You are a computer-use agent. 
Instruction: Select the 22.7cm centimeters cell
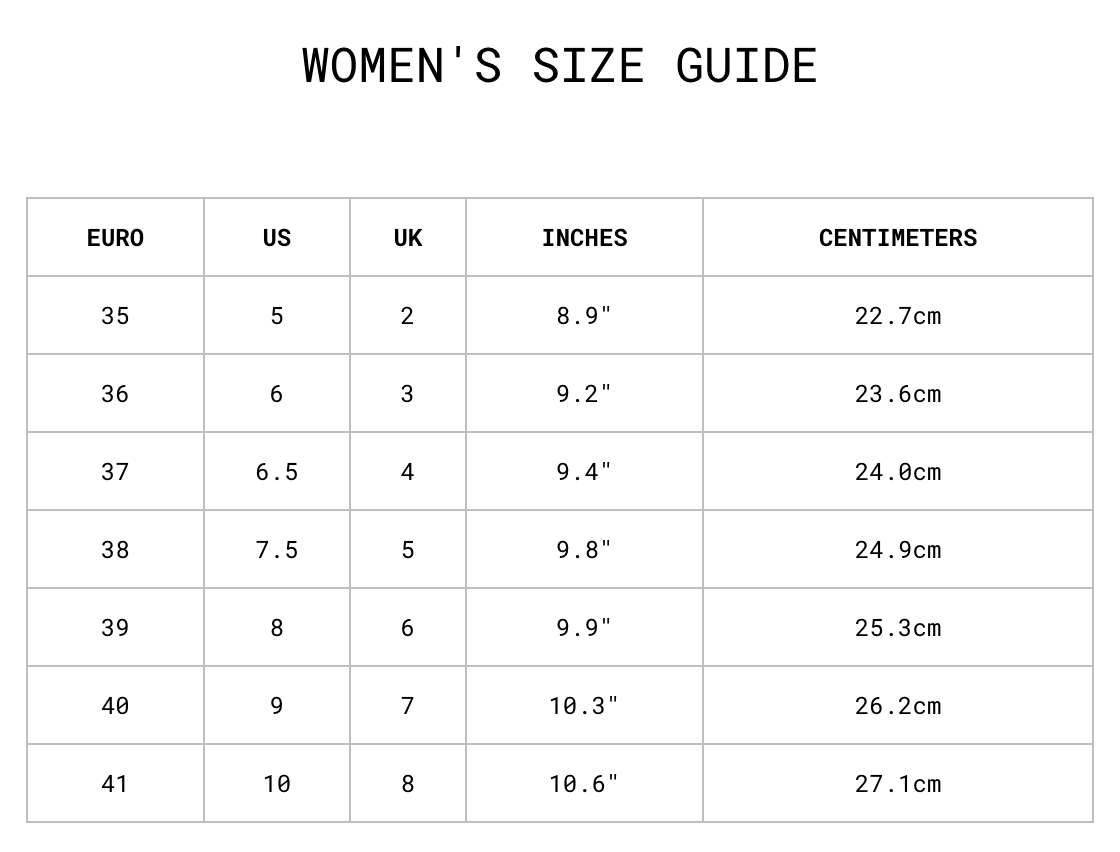(x=897, y=316)
